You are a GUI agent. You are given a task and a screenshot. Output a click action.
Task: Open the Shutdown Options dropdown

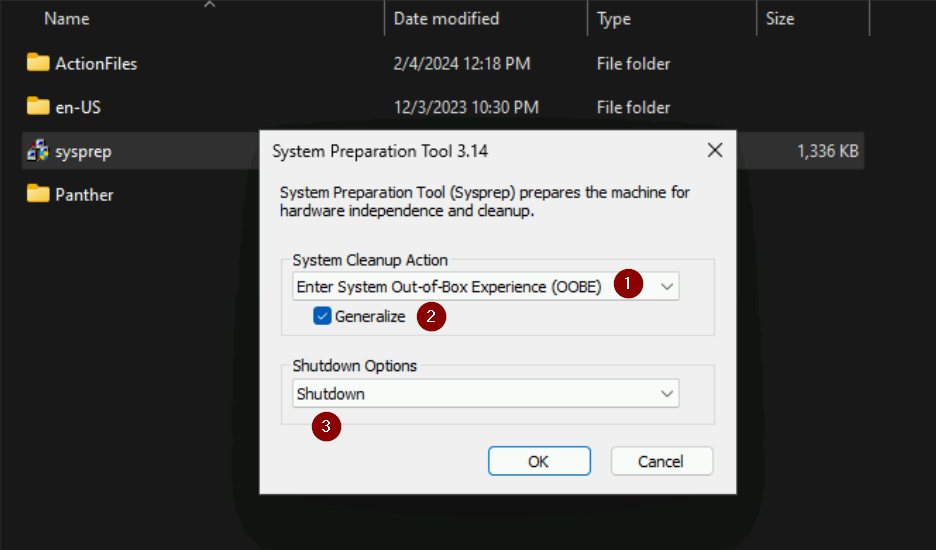[485, 394]
